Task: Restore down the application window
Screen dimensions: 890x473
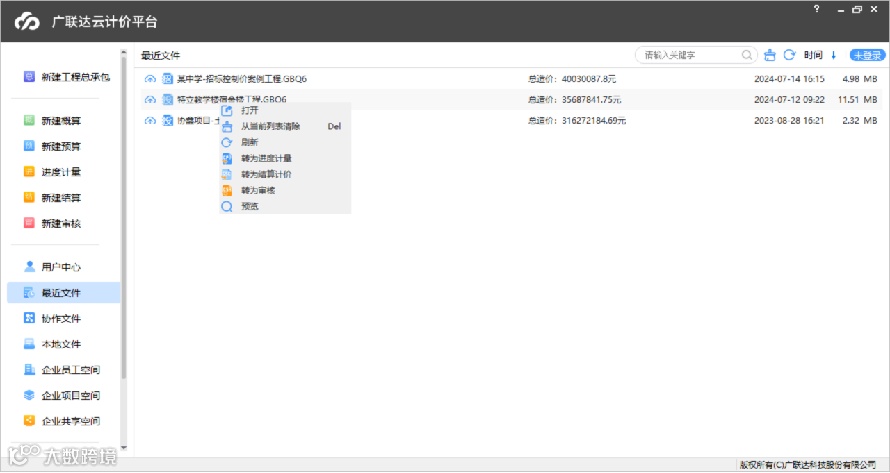Action: (857, 10)
